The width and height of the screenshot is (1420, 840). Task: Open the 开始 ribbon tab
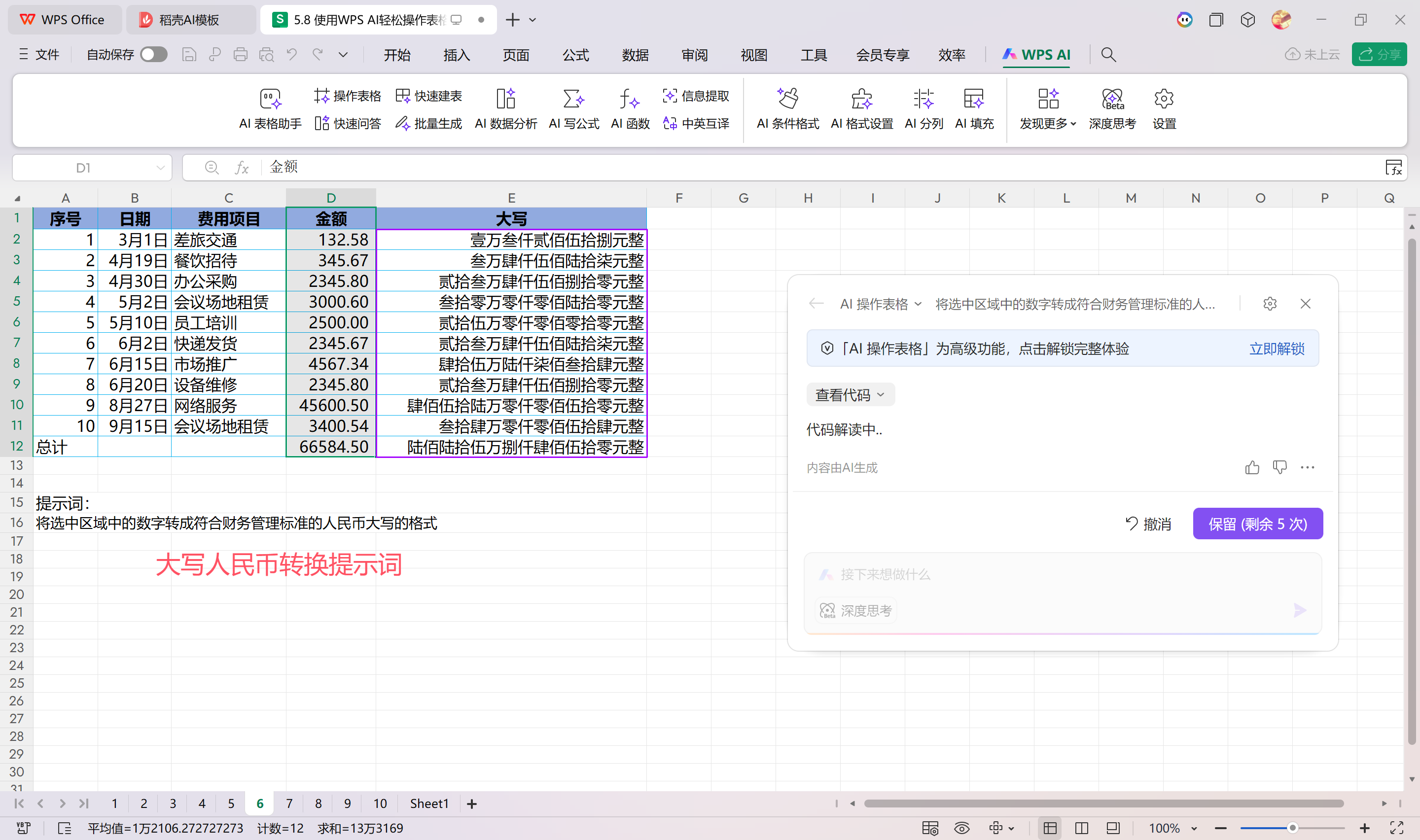(397, 55)
